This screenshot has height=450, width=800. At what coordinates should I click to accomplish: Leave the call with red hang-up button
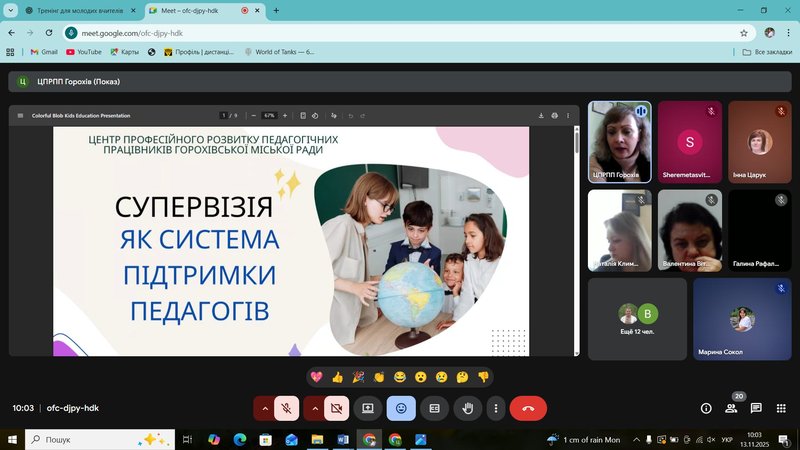528,408
